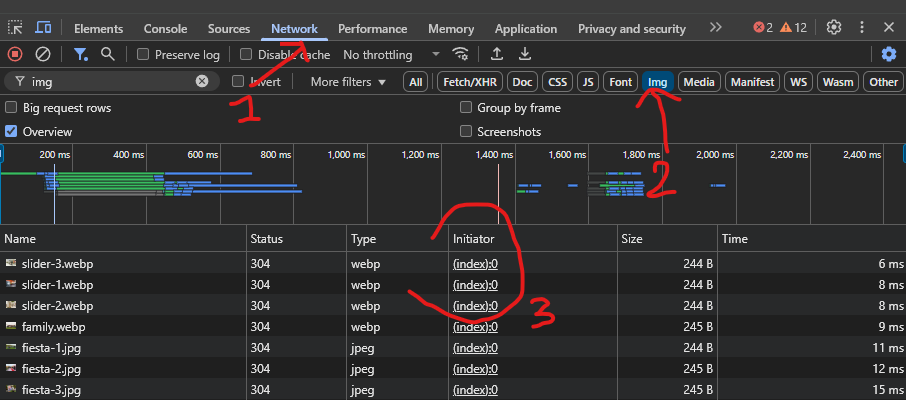Clear the network log

[43, 54]
